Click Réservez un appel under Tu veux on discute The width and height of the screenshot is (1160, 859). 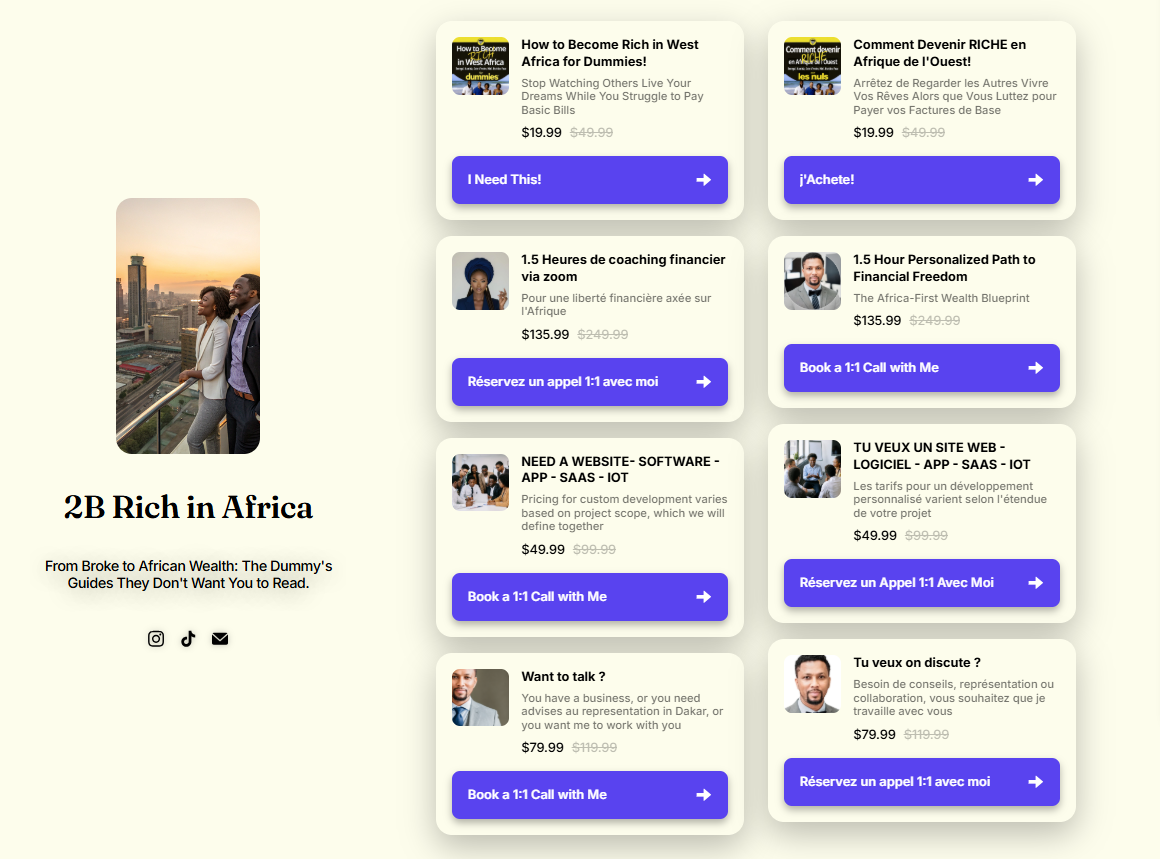click(922, 782)
